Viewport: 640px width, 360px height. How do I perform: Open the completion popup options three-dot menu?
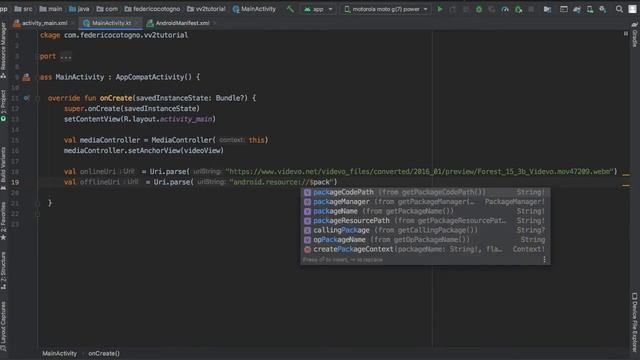(x=544, y=260)
